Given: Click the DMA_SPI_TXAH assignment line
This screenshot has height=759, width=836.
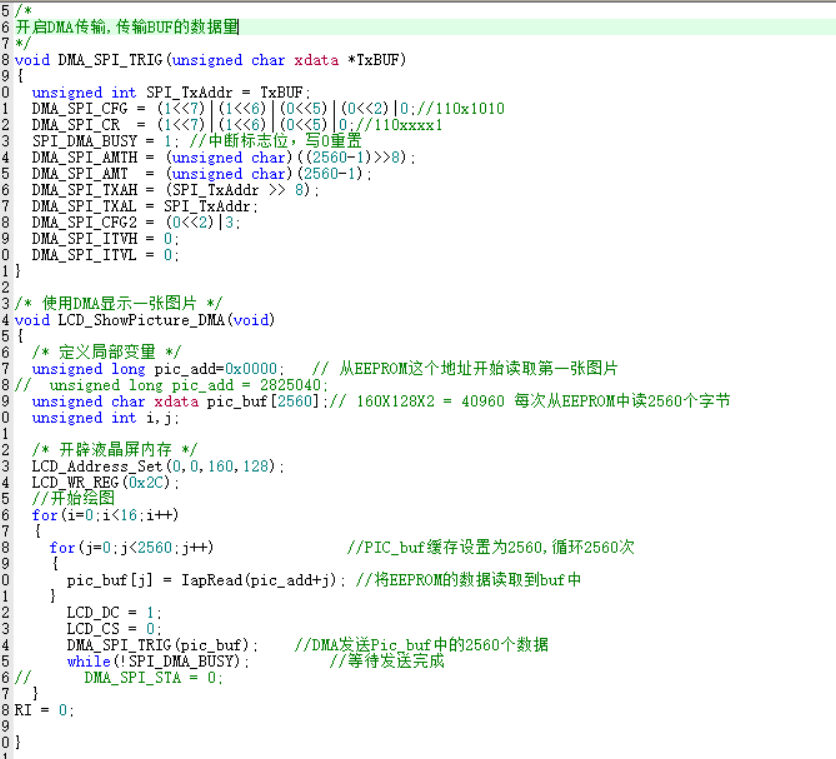Looking at the screenshot, I should pos(175,190).
